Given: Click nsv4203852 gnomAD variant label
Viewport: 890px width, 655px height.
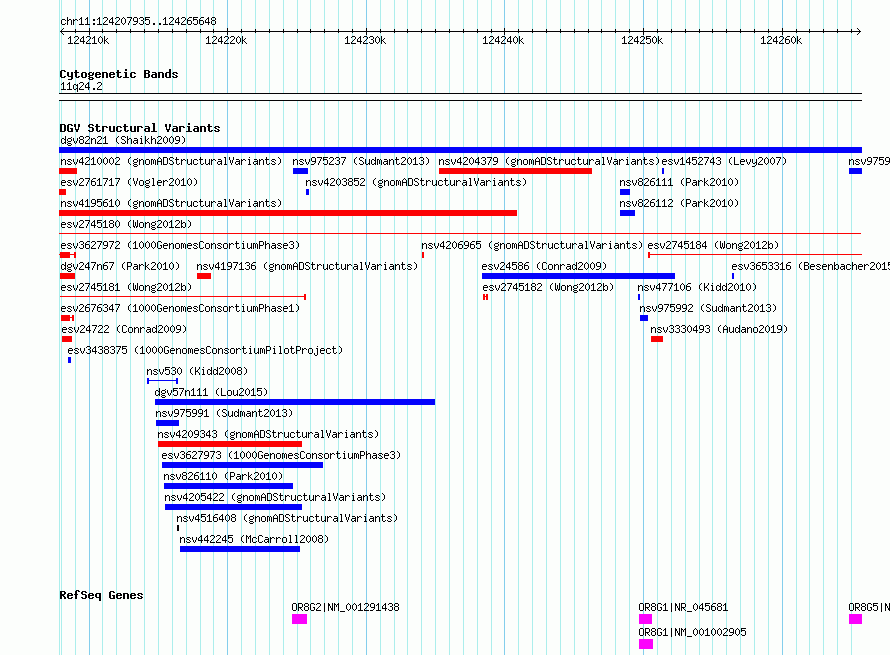Looking at the screenshot, I should [416, 182].
